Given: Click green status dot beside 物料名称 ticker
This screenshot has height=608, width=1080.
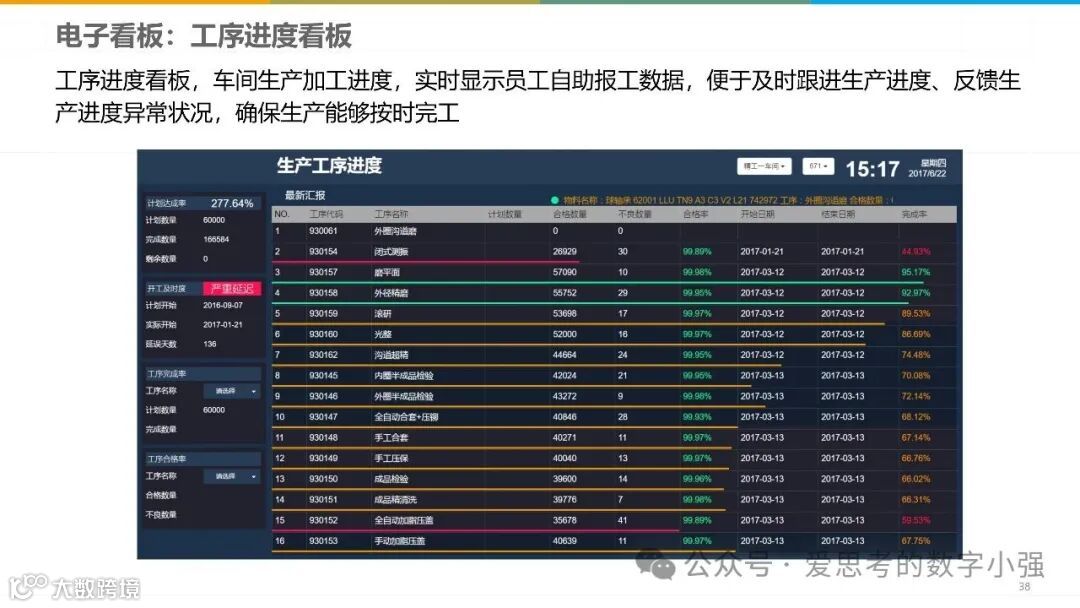Looking at the screenshot, I should point(554,200).
